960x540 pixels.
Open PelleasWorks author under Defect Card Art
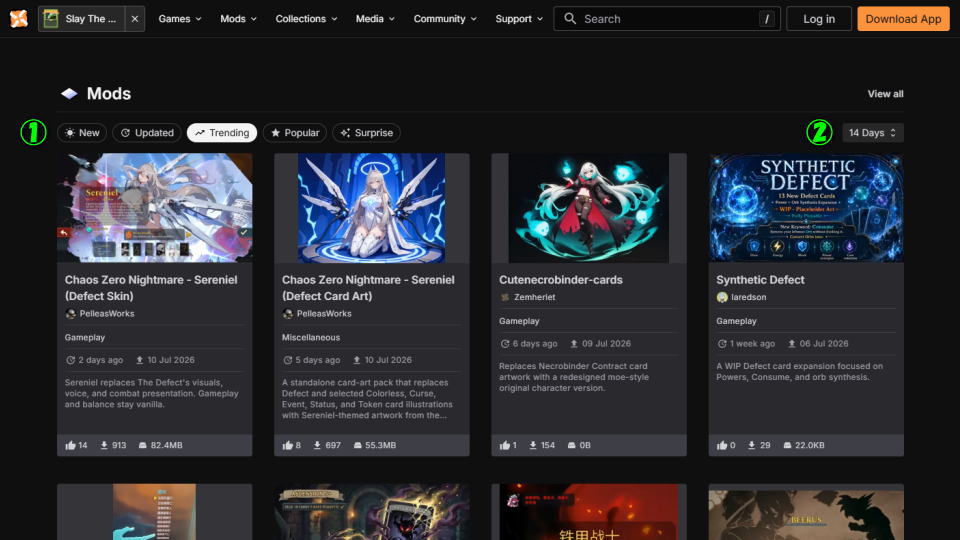[x=324, y=313]
